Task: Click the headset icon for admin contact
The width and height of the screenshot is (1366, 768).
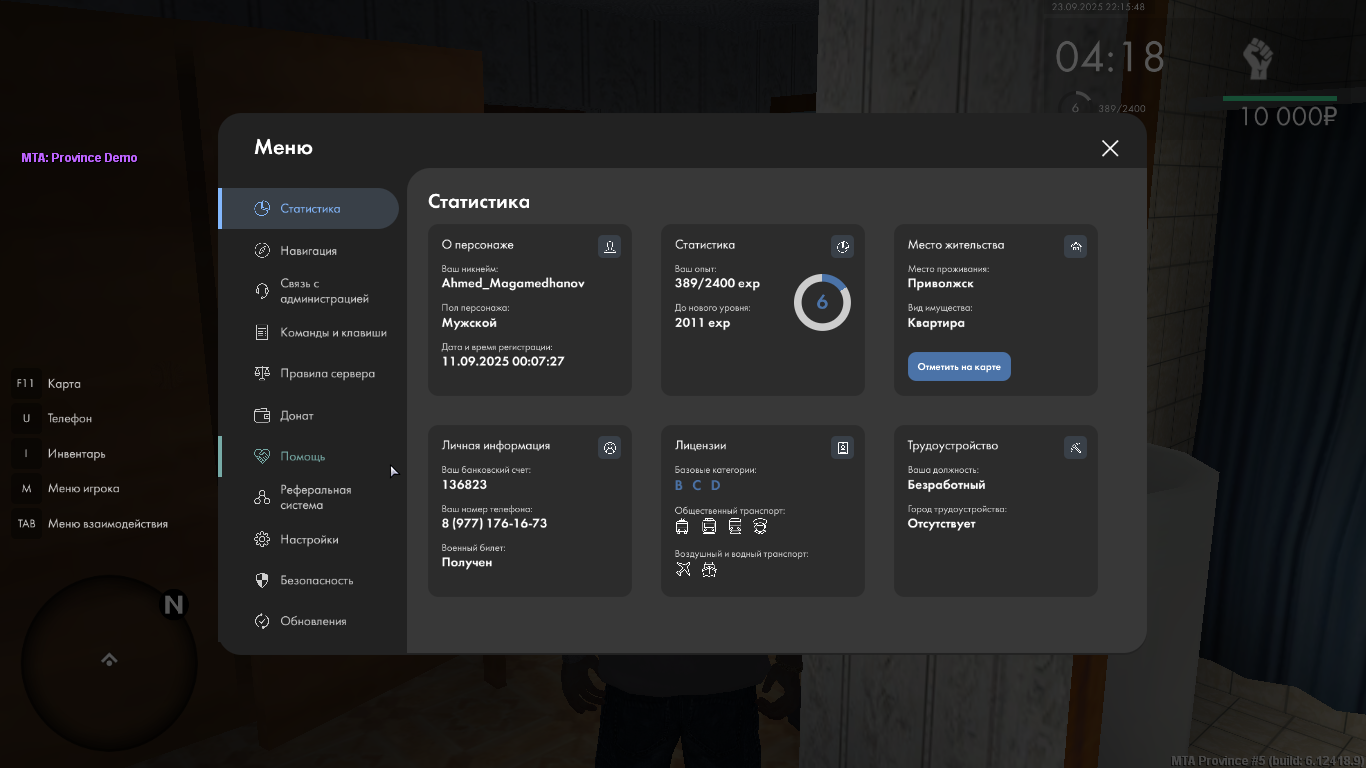Action: tap(262, 291)
